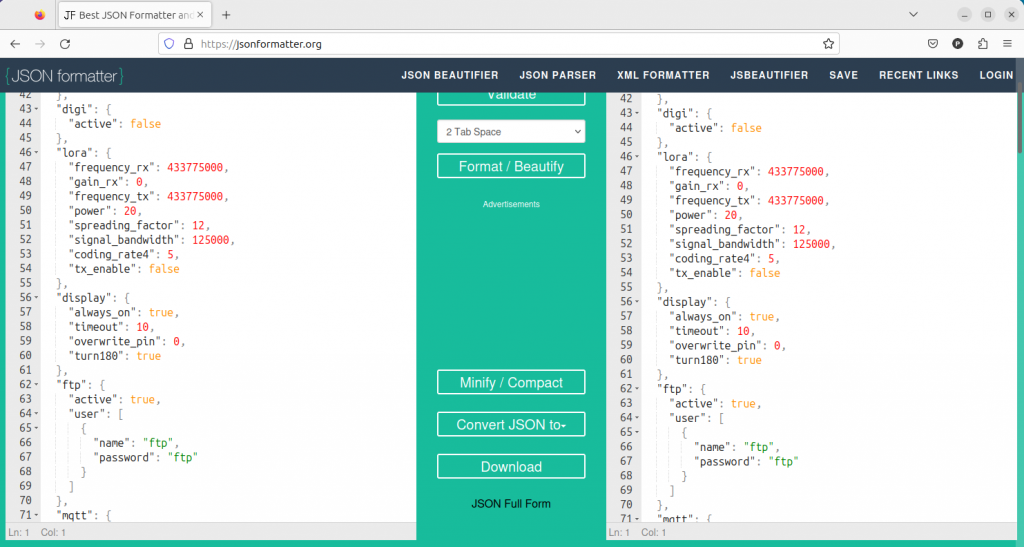Click the list all tabs chevron
The width and height of the screenshot is (1024, 547).
tap(913, 14)
